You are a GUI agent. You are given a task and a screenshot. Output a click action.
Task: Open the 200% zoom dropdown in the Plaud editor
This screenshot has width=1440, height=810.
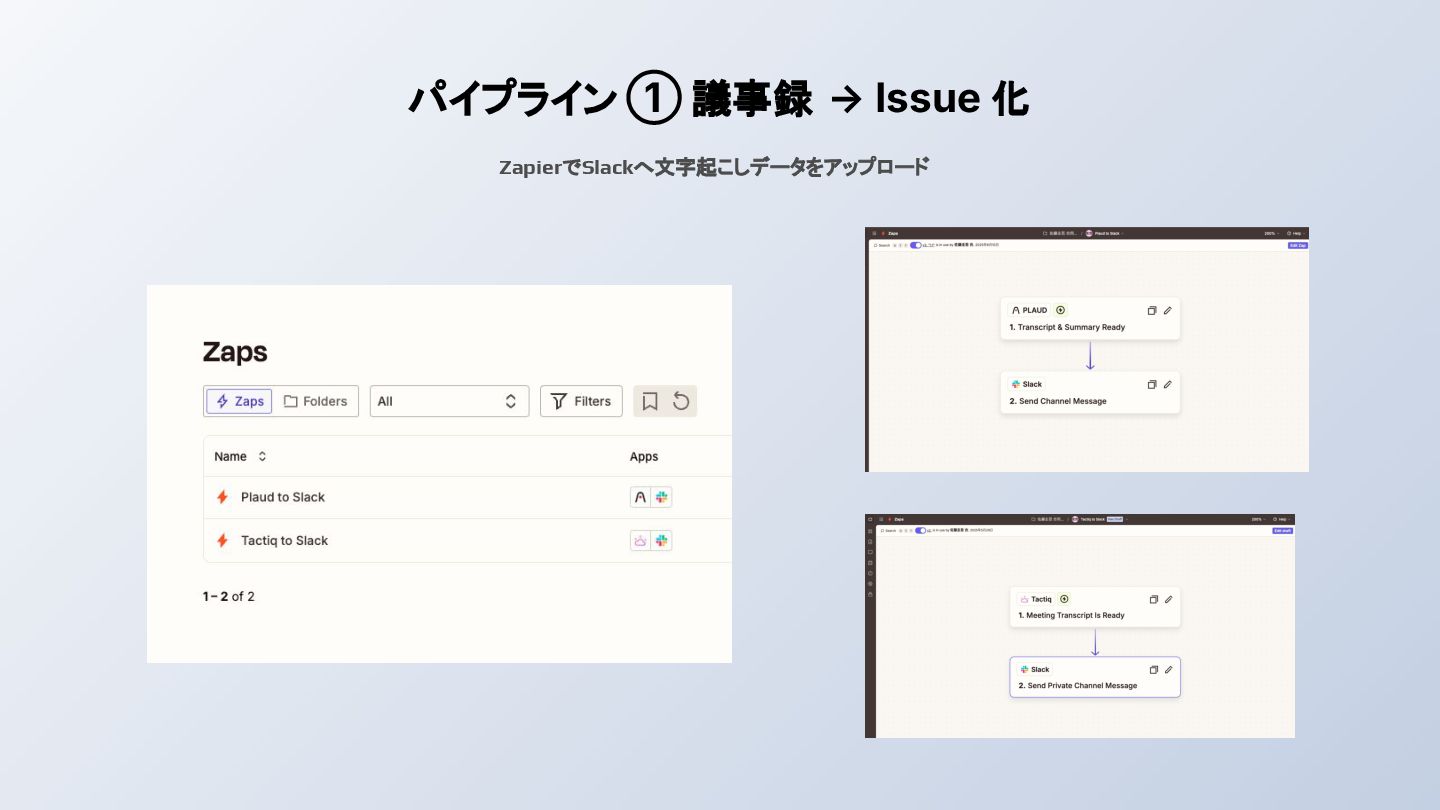[1270, 233]
